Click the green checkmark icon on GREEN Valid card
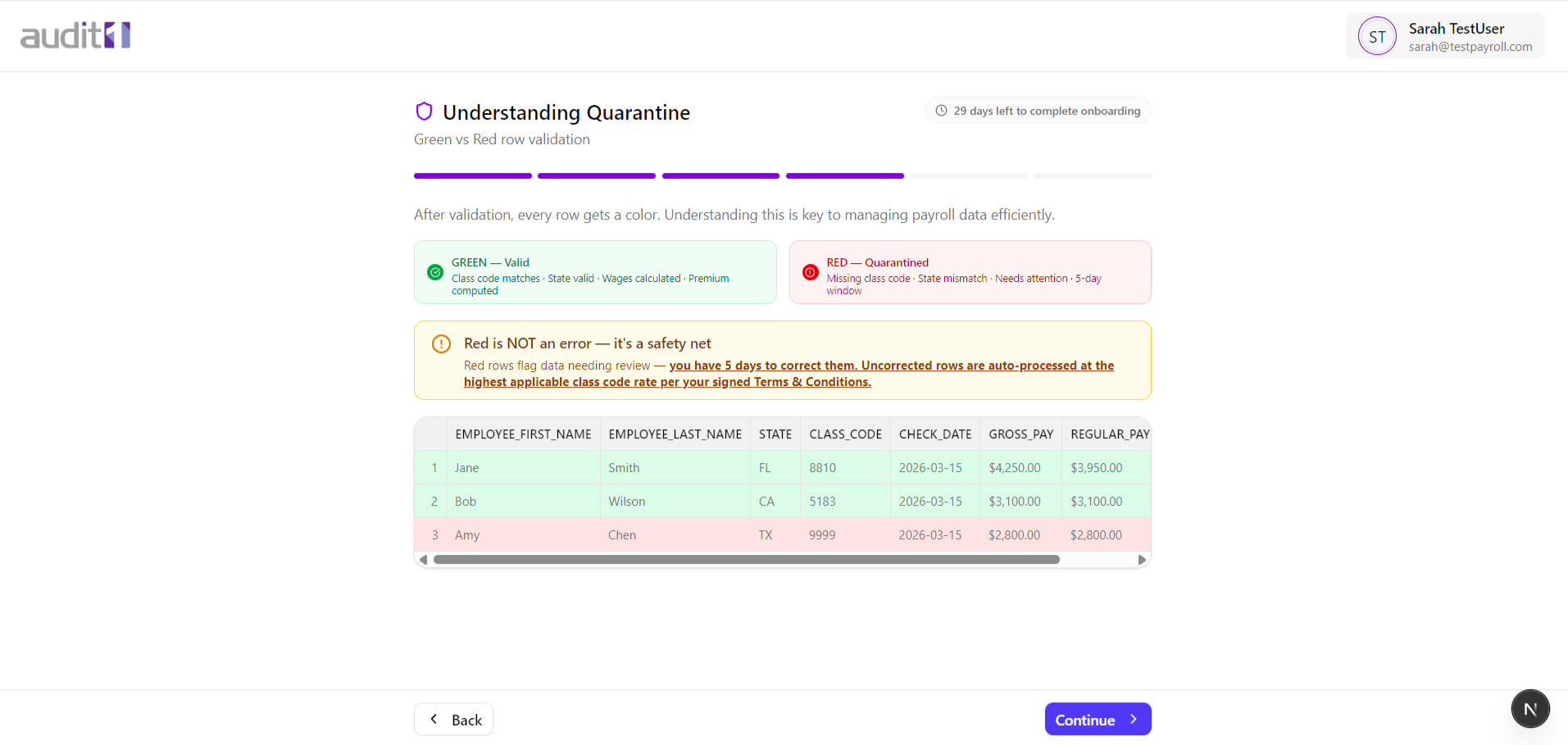1568x745 pixels. pyautogui.click(x=435, y=272)
